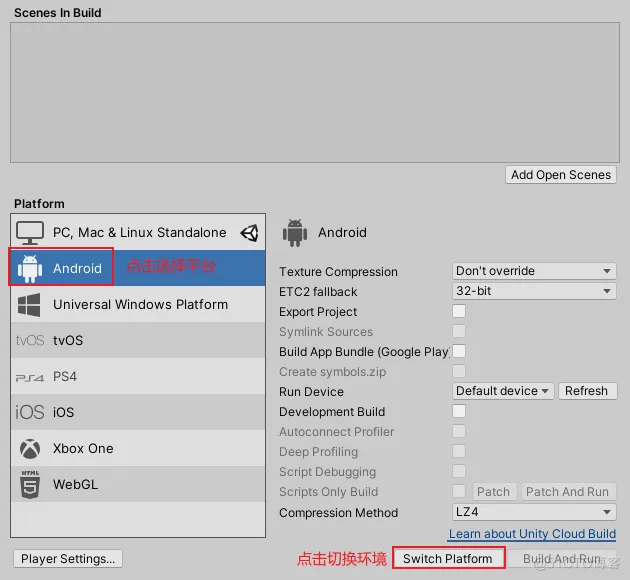Click the ETC2 fallback label
This screenshot has height=580, width=630.
point(318,292)
